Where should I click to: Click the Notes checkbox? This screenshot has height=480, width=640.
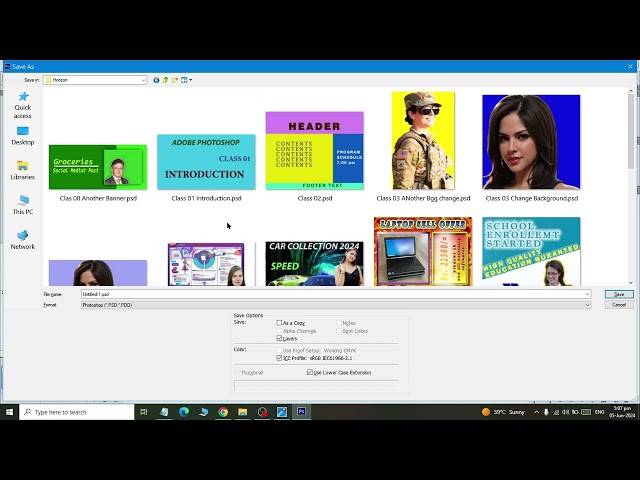(339, 323)
